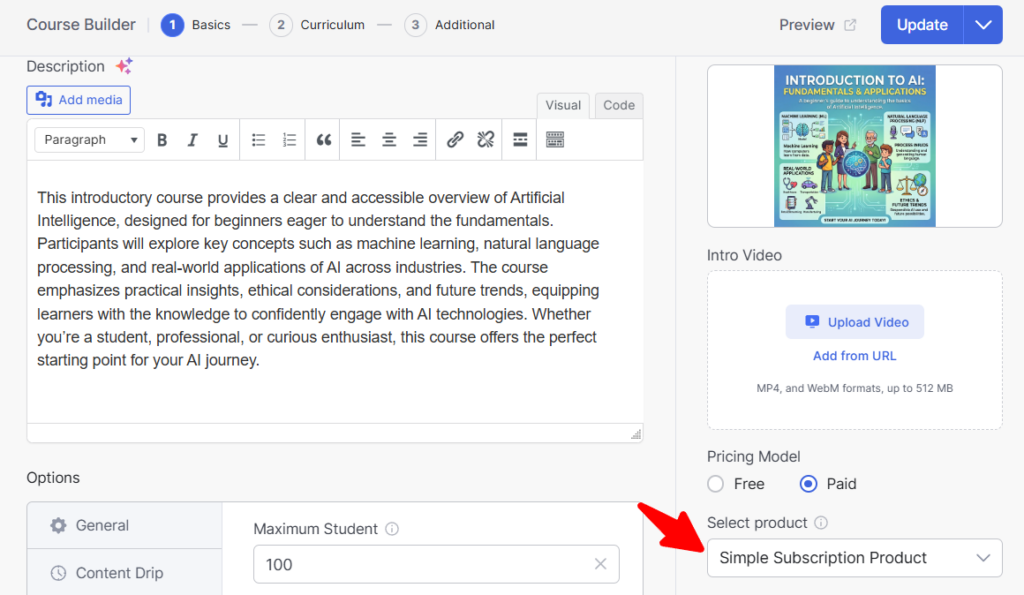Screen dimensions: 1024x595
Task: Switch to the Code editor tab
Action: click(x=618, y=106)
